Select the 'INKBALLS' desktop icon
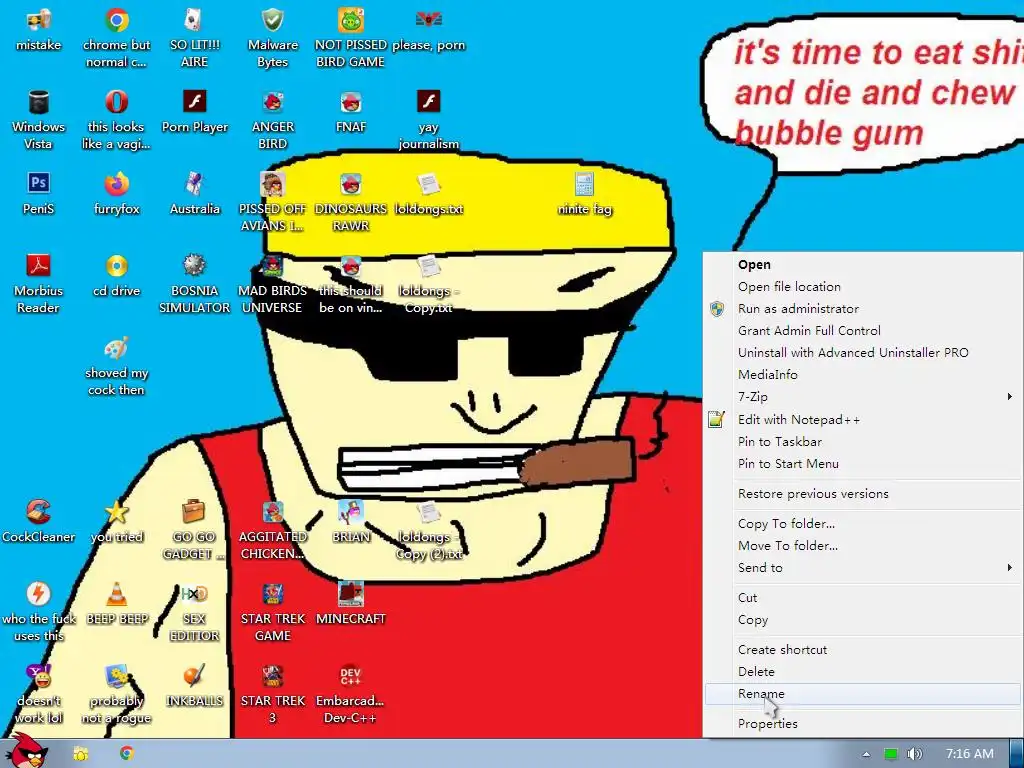1024x768 pixels. point(194,686)
